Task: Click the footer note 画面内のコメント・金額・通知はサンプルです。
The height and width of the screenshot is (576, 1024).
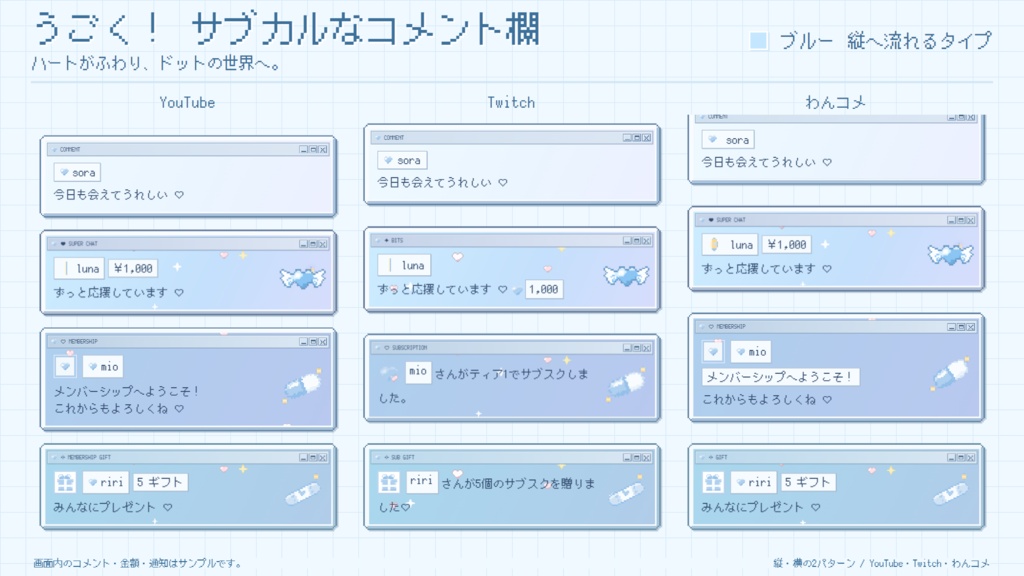Action: (137, 563)
